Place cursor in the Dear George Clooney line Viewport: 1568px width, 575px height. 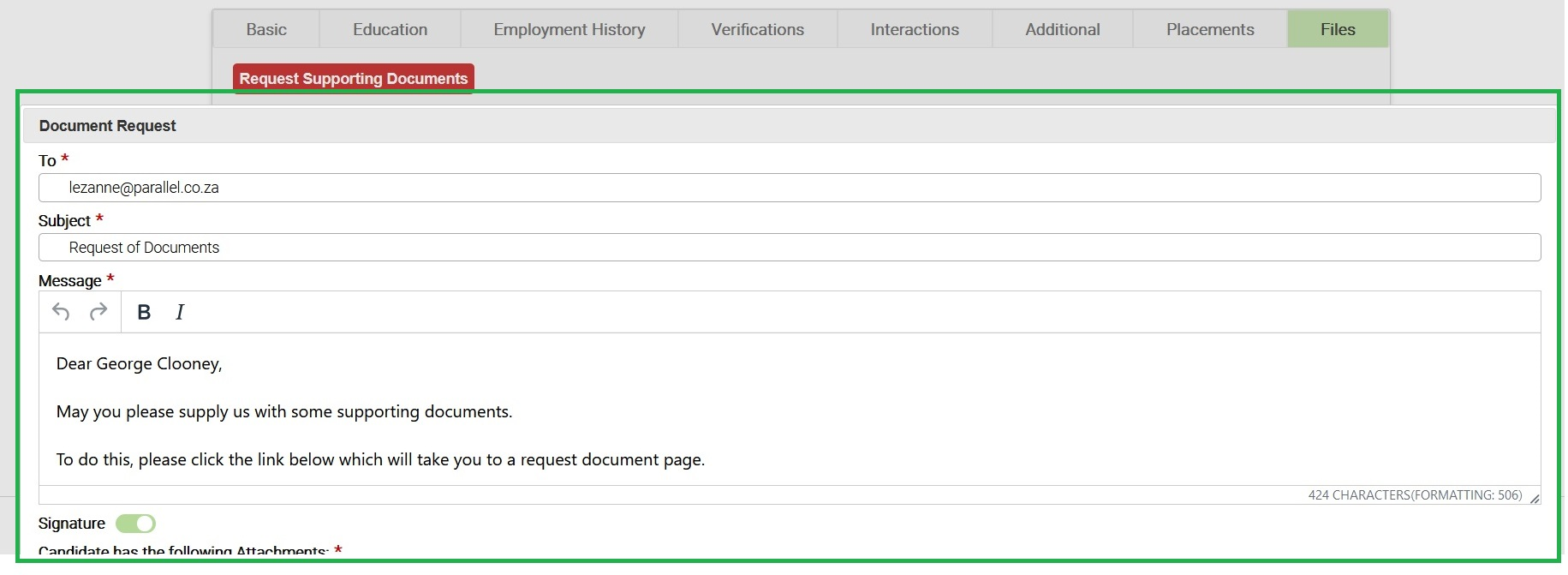coord(140,364)
